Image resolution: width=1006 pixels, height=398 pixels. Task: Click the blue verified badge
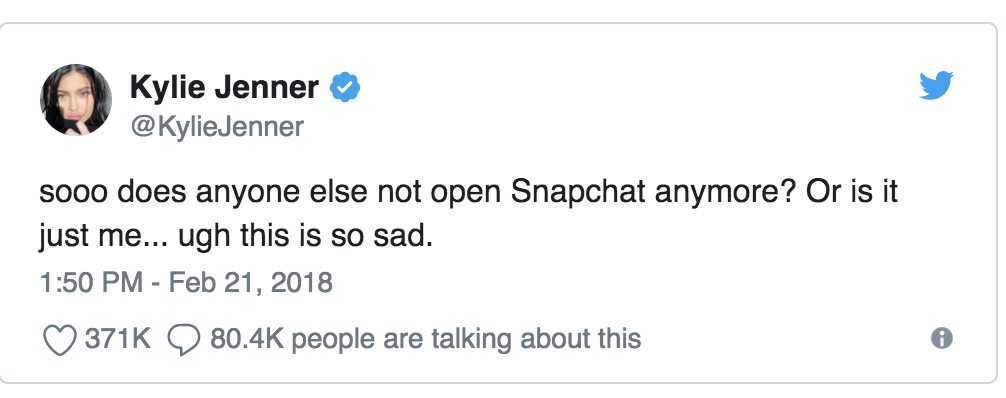tap(345, 88)
